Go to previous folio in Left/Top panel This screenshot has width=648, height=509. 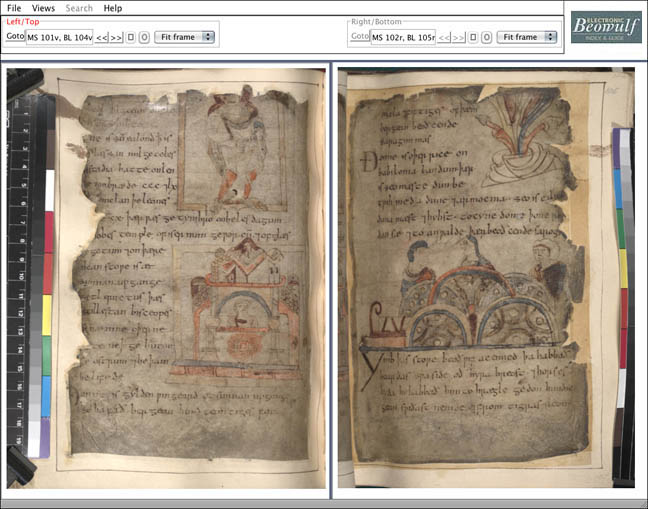(101, 37)
